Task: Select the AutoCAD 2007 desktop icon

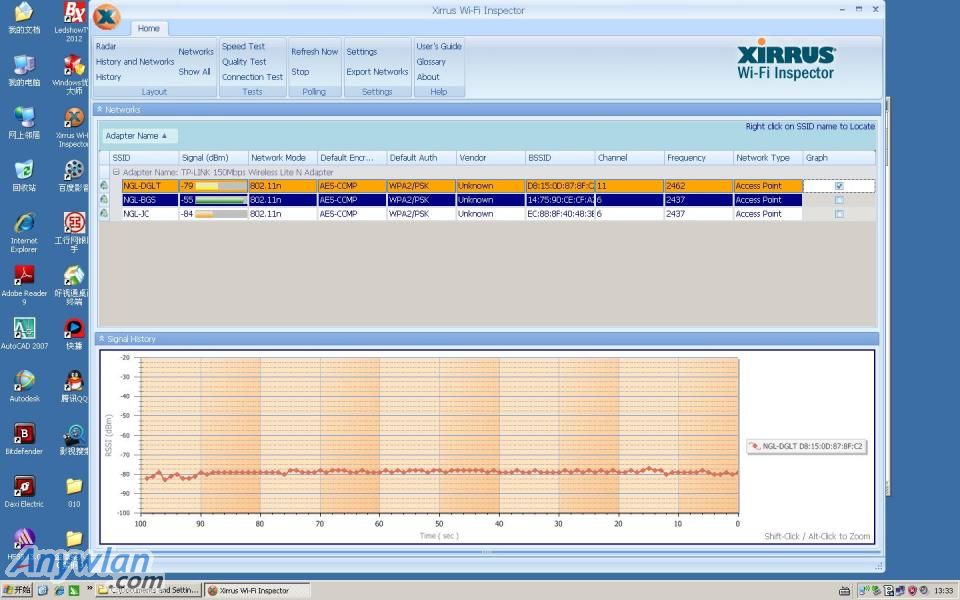Action: tap(24, 334)
